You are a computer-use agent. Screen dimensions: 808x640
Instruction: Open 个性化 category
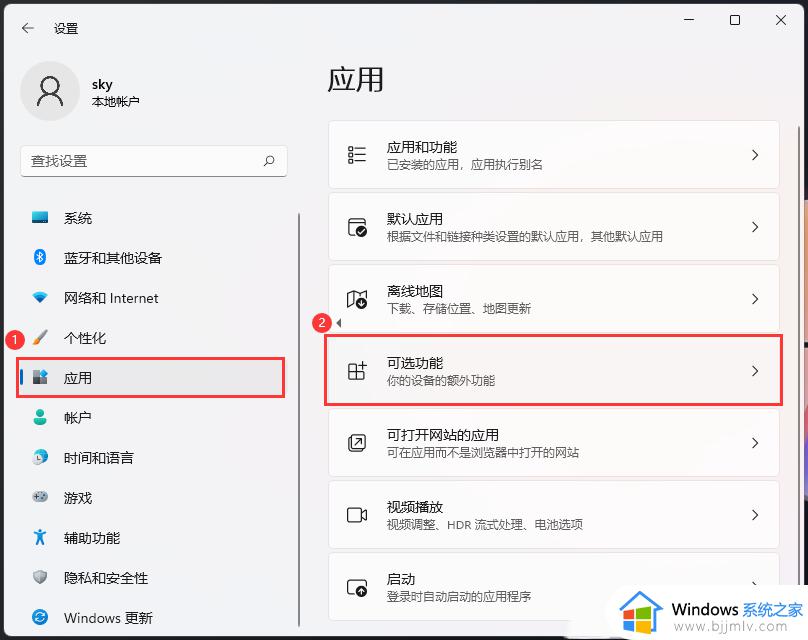(85, 338)
